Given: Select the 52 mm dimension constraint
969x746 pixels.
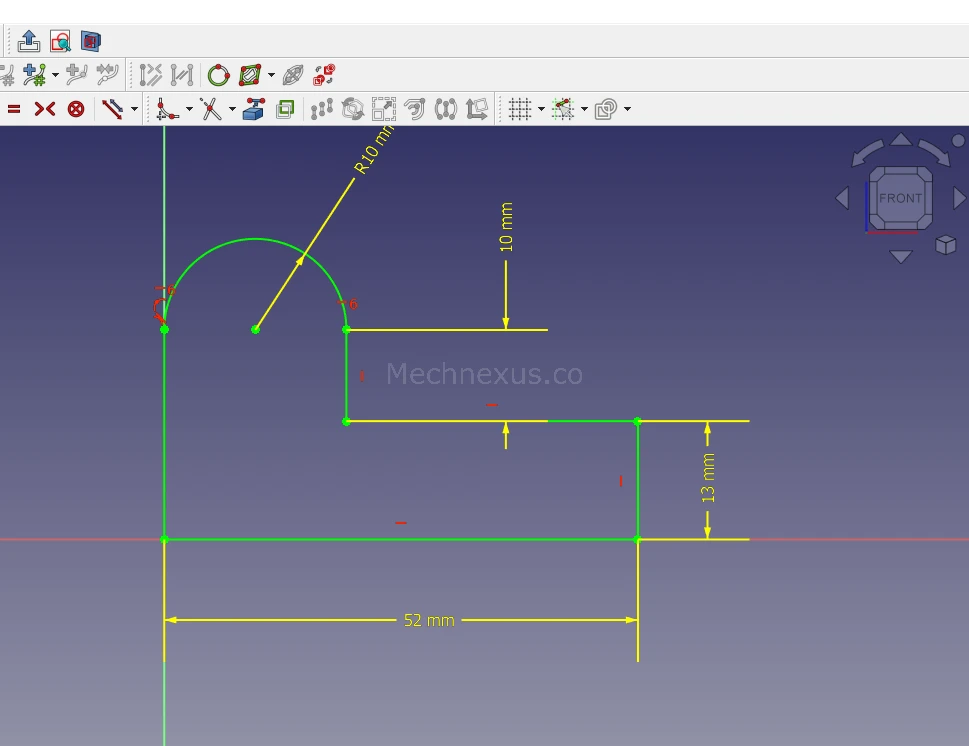Looking at the screenshot, I should 429,620.
